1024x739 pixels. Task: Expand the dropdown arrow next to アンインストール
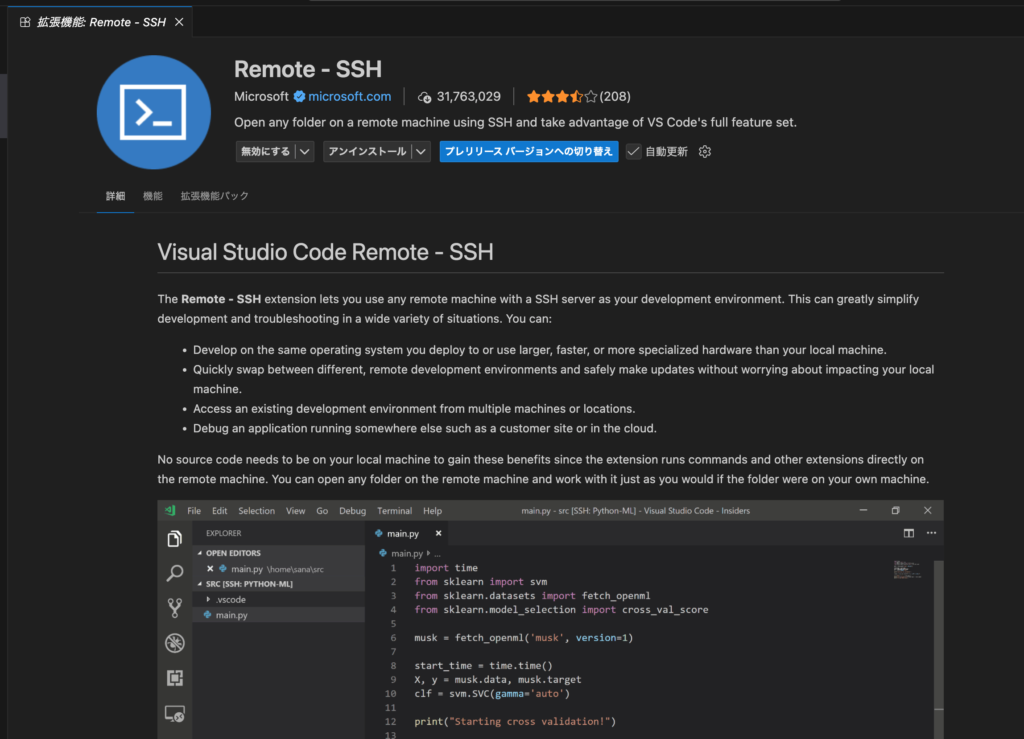(x=421, y=152)
